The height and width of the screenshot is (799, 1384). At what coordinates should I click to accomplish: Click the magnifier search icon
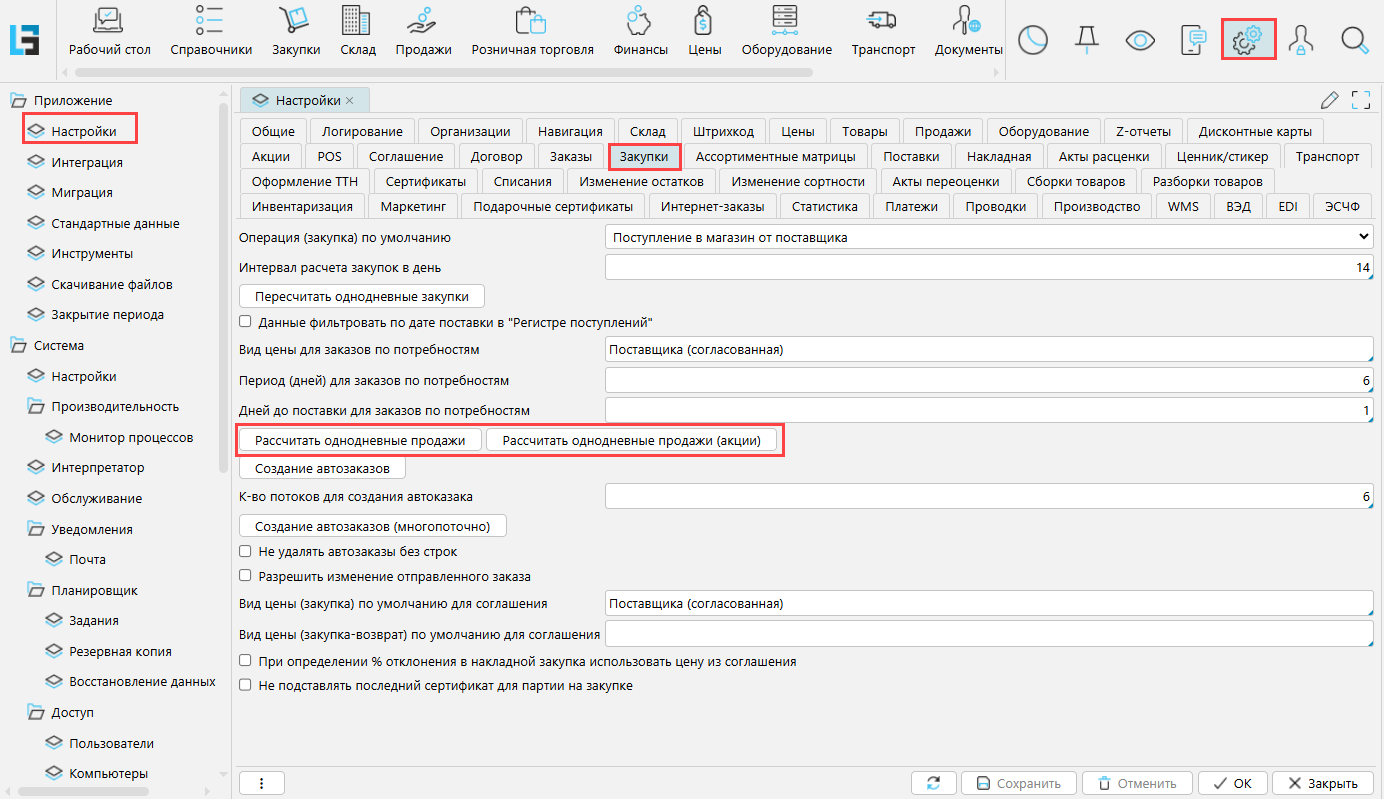click(1354, 40)
